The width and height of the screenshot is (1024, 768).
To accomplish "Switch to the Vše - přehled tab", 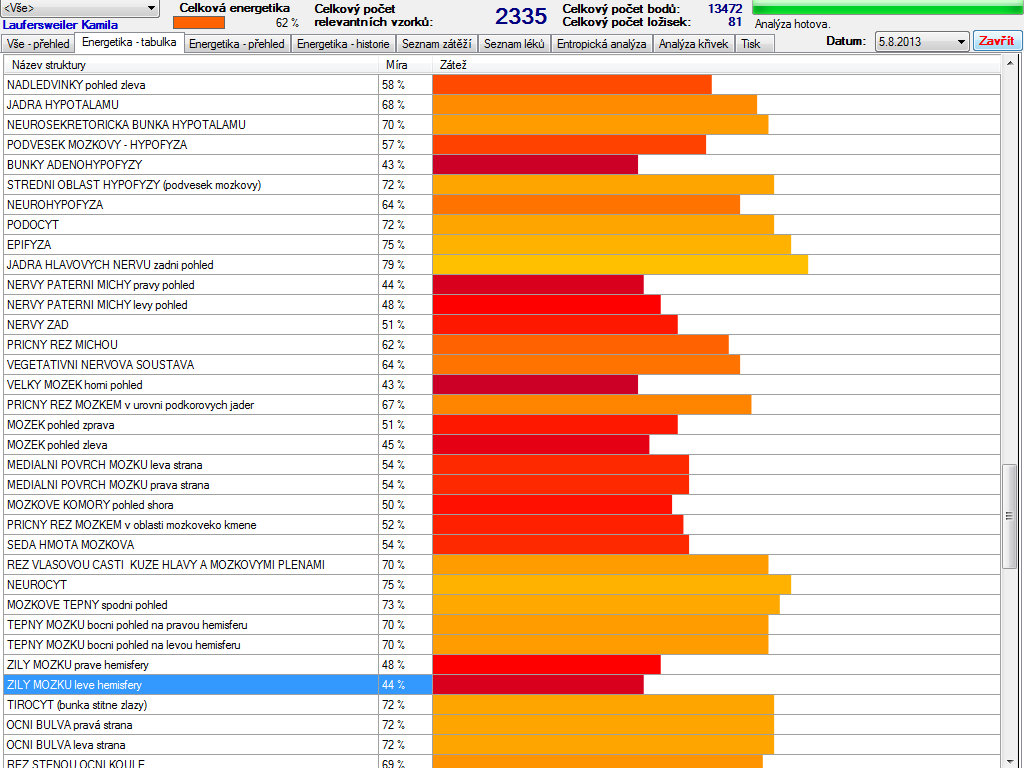I will pos(38,44).
